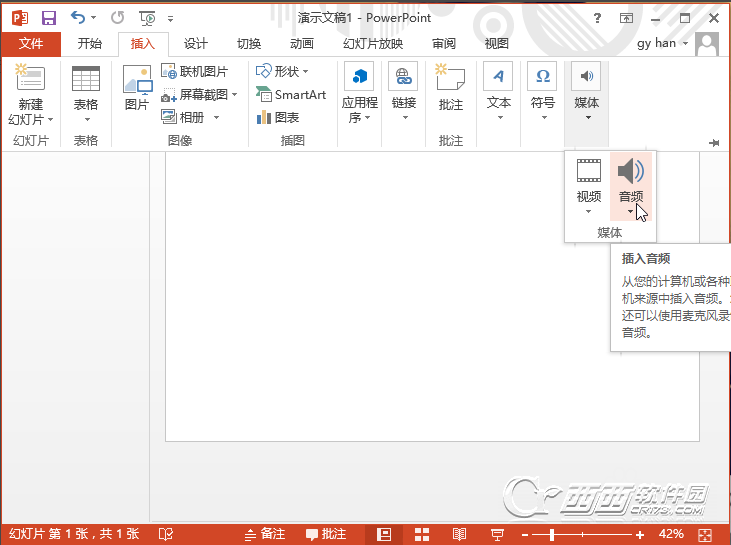
Task: Pin the ribbon open
Action: pos(714,143)
